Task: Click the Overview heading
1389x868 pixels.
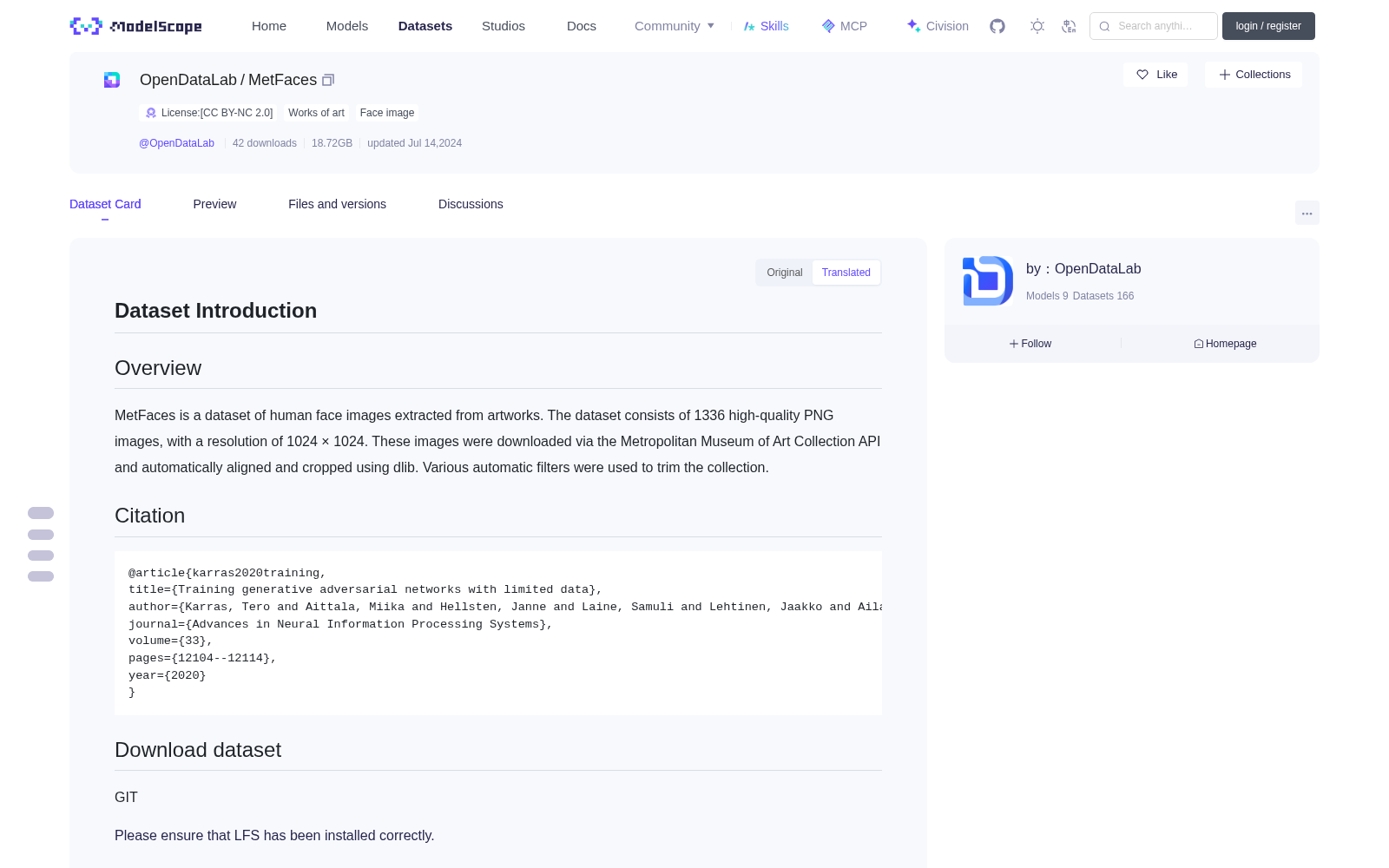Action: pos(158,368)
